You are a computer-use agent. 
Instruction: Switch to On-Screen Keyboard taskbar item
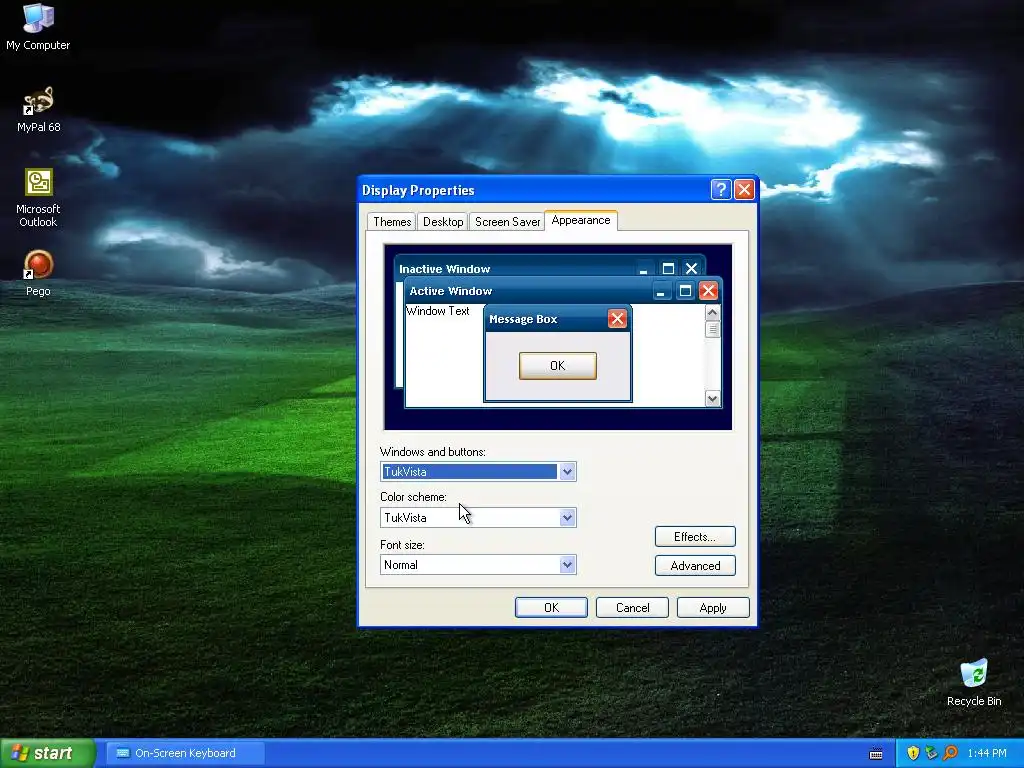tap(185, 753)
